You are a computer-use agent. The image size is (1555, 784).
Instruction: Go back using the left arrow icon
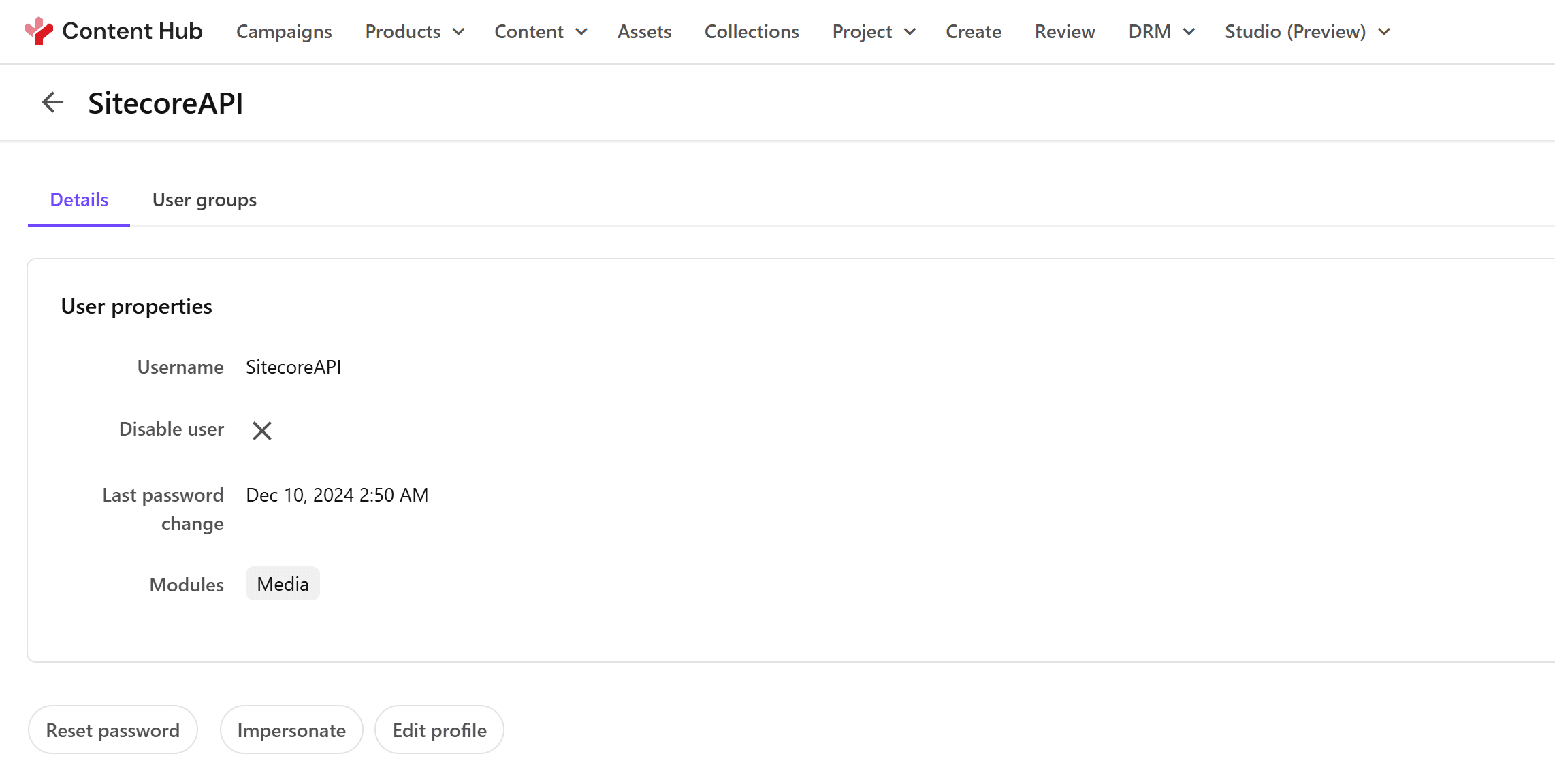(x=52, y=103)
